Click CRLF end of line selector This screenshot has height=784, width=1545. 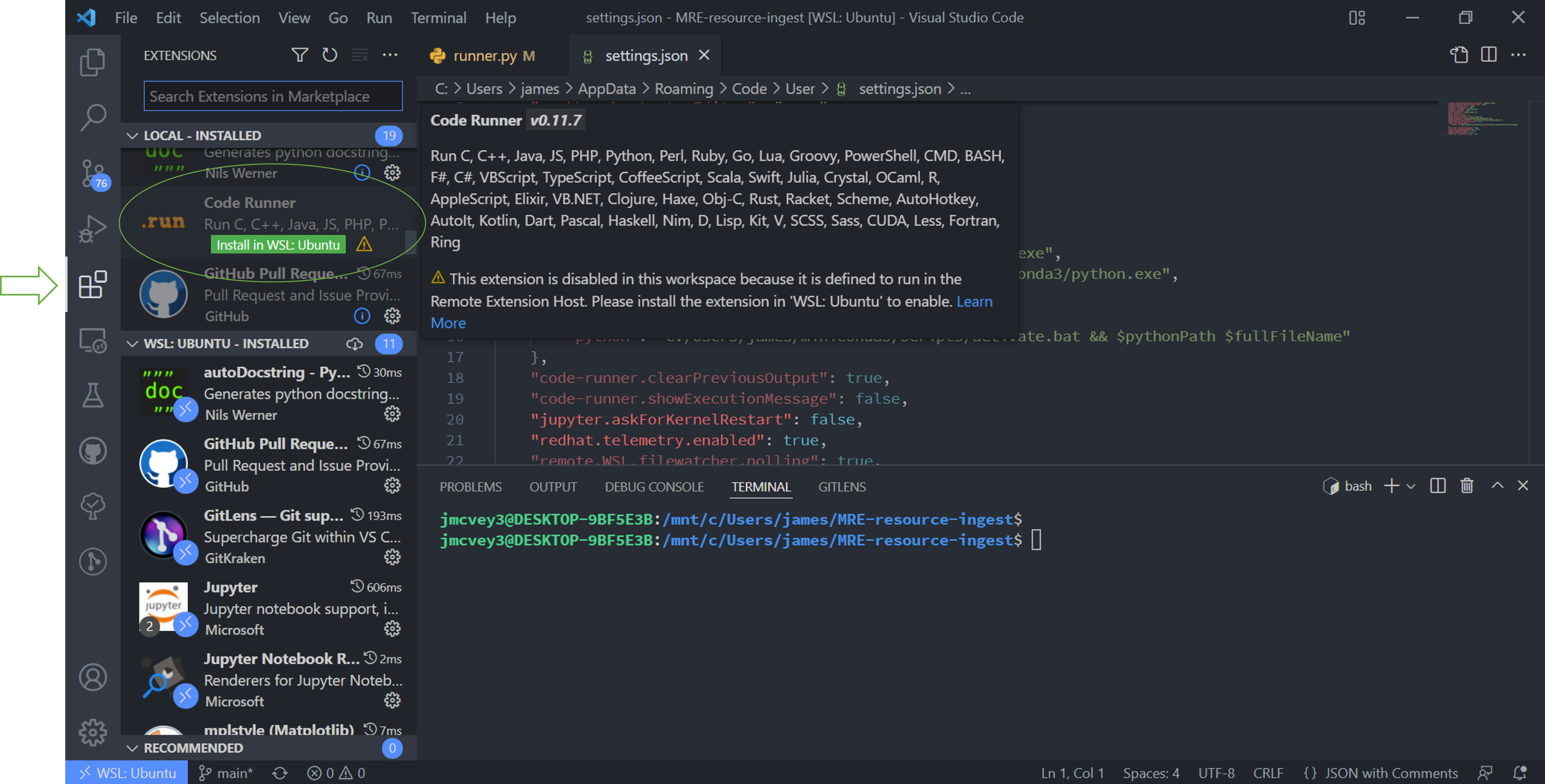(x=1268, y=773)
